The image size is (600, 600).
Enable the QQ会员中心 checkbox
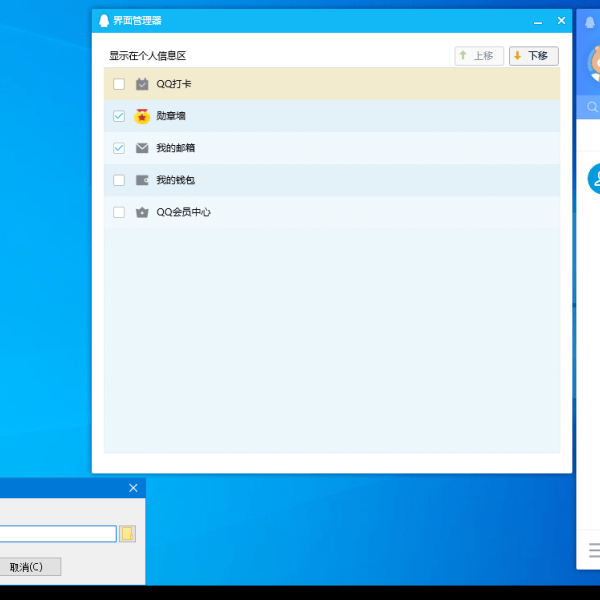(119, 212)
